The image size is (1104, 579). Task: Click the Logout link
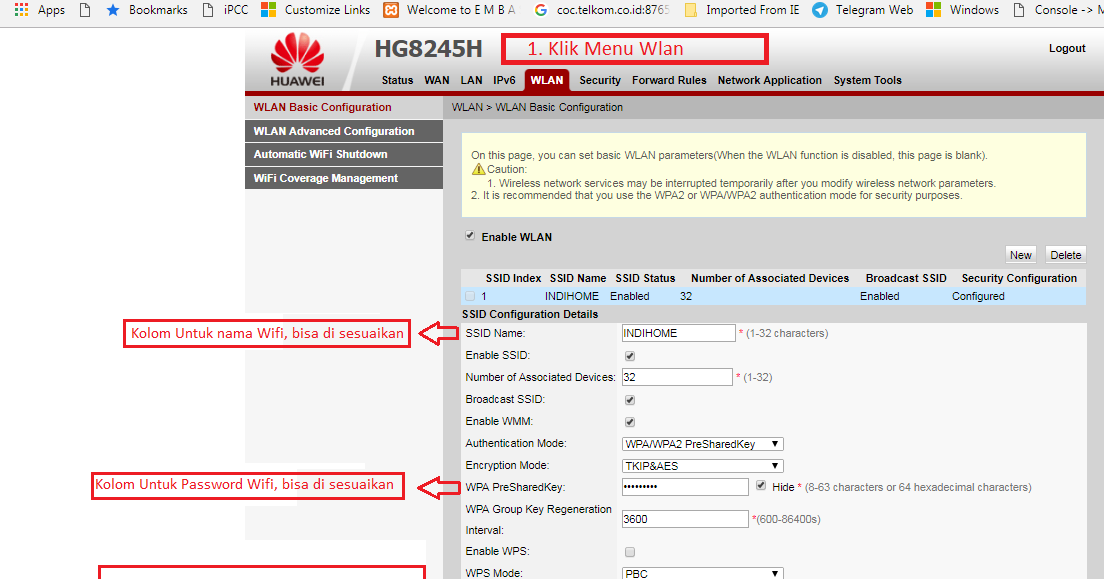(1067, 47)
